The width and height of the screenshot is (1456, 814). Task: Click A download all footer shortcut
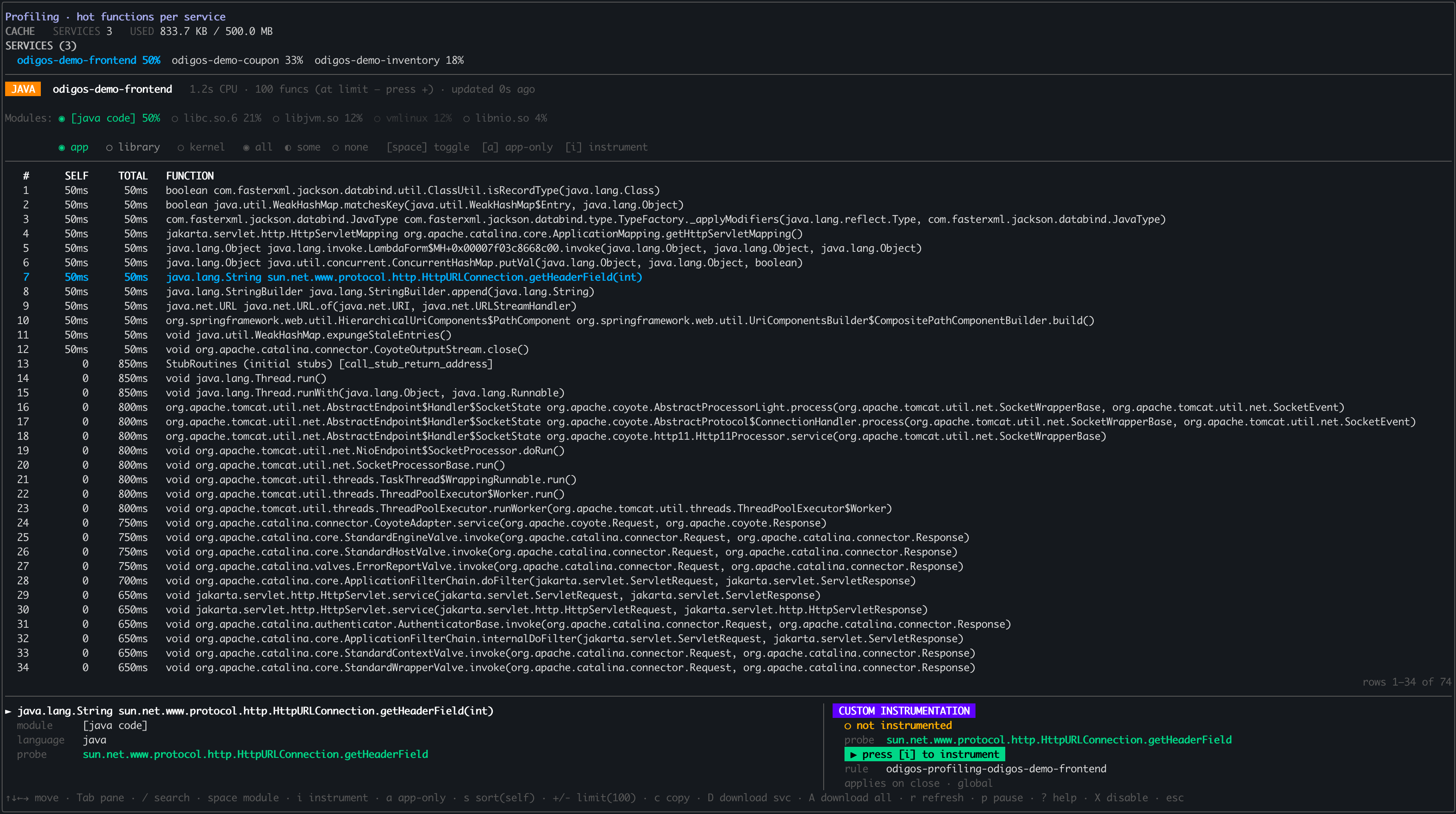850,797
